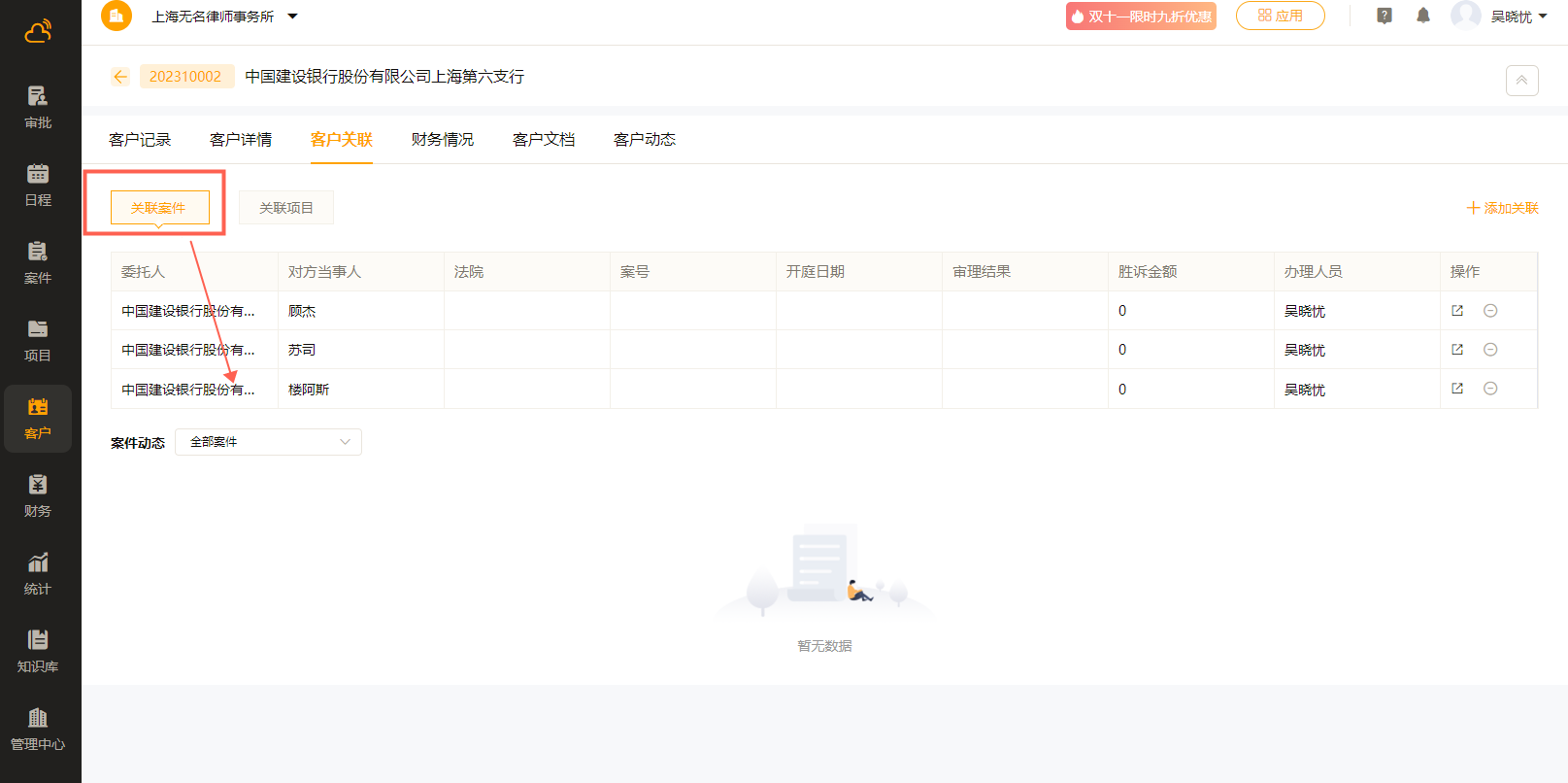Open notifications bell
This screenshot has height=783, width=1568.
pos(1423,16)
